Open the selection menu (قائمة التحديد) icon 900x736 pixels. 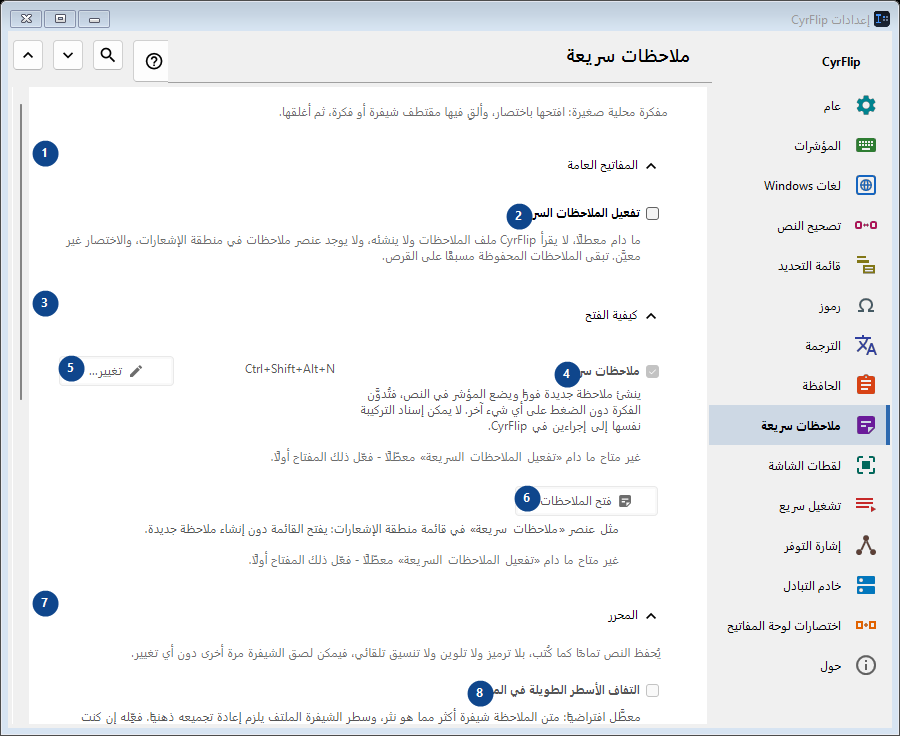866,265
